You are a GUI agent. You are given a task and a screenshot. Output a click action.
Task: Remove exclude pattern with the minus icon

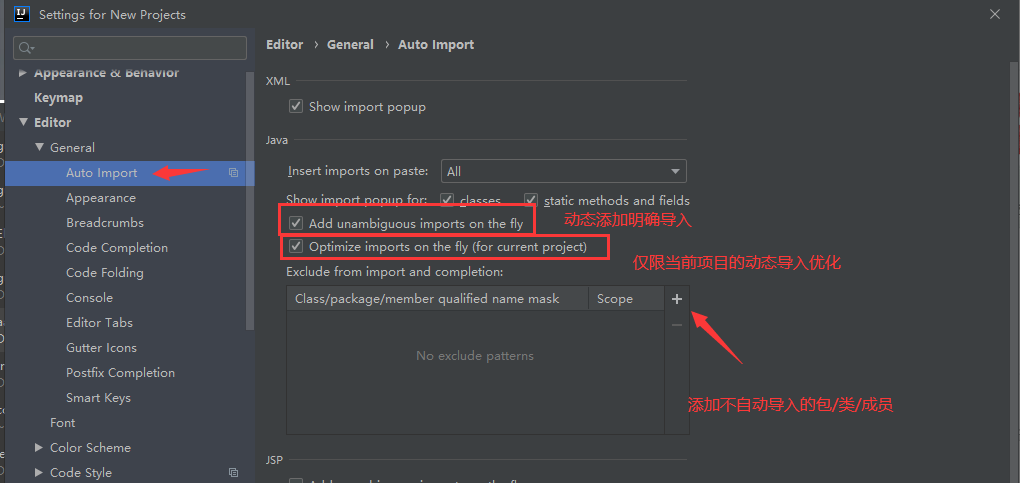pos(677,324)
